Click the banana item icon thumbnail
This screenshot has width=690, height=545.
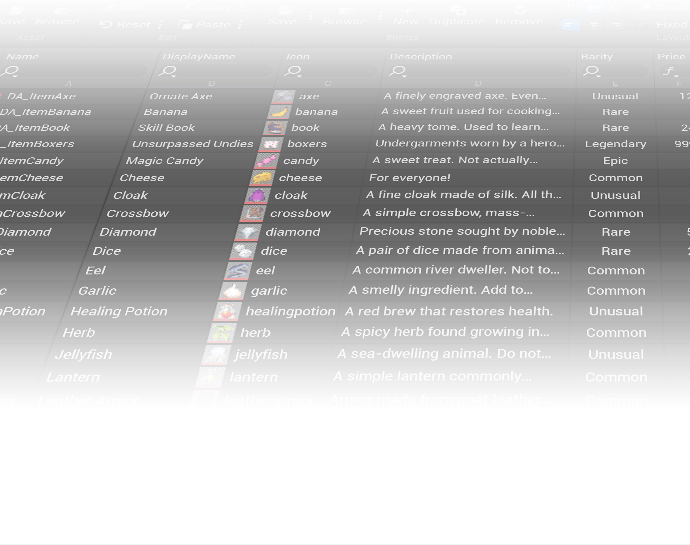pos(276,112)
